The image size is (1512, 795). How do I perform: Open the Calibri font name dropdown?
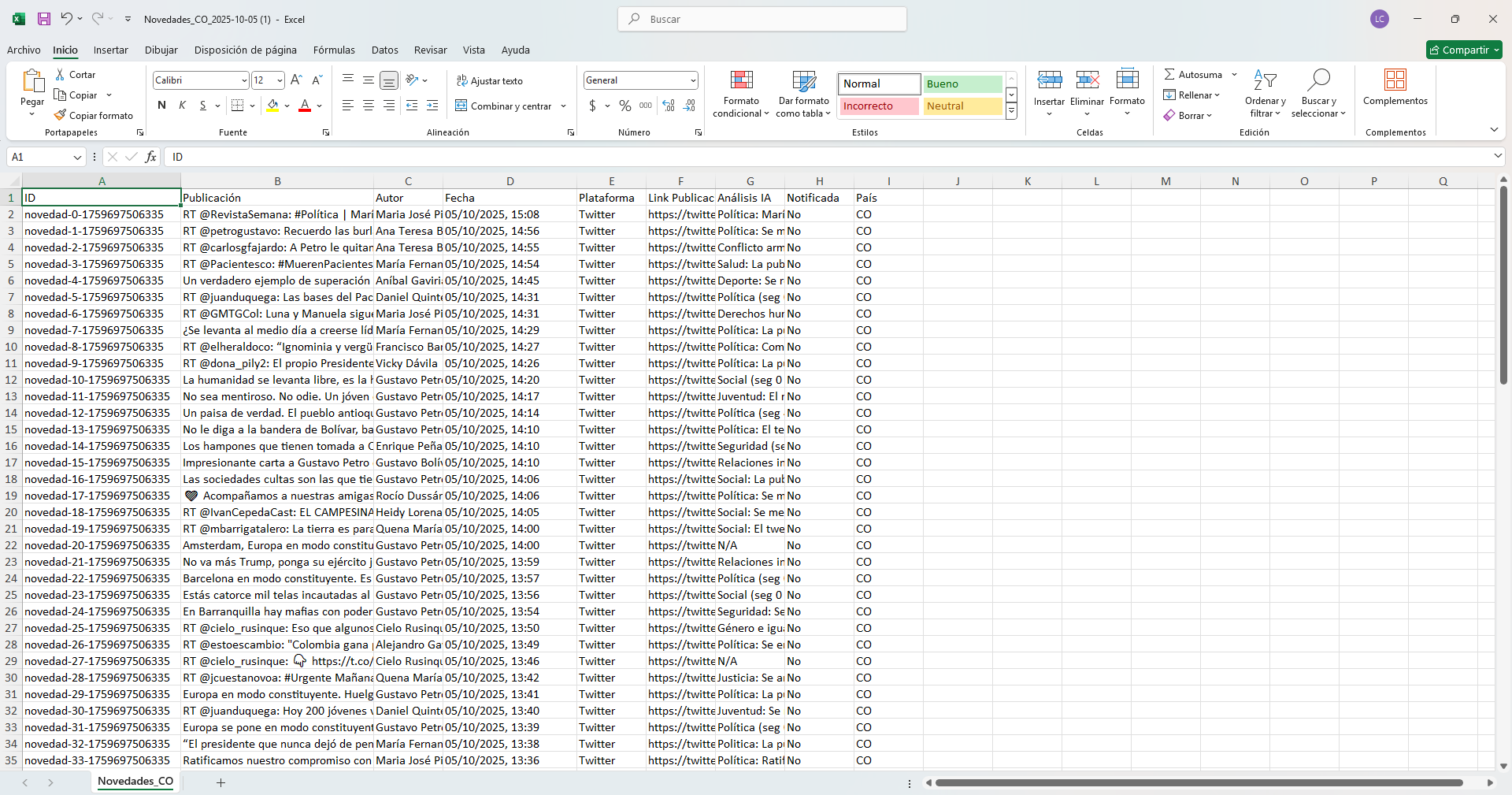tap(243, 80)
